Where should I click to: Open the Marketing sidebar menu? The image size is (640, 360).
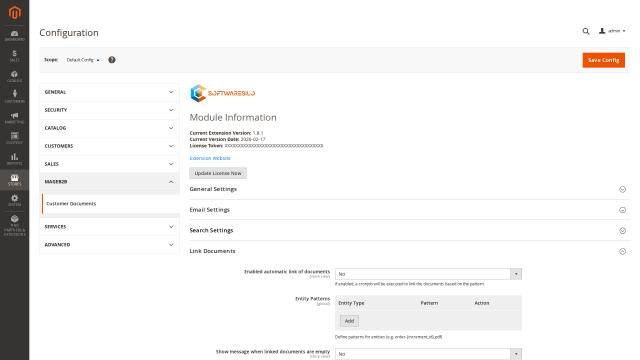coord(14,118)
